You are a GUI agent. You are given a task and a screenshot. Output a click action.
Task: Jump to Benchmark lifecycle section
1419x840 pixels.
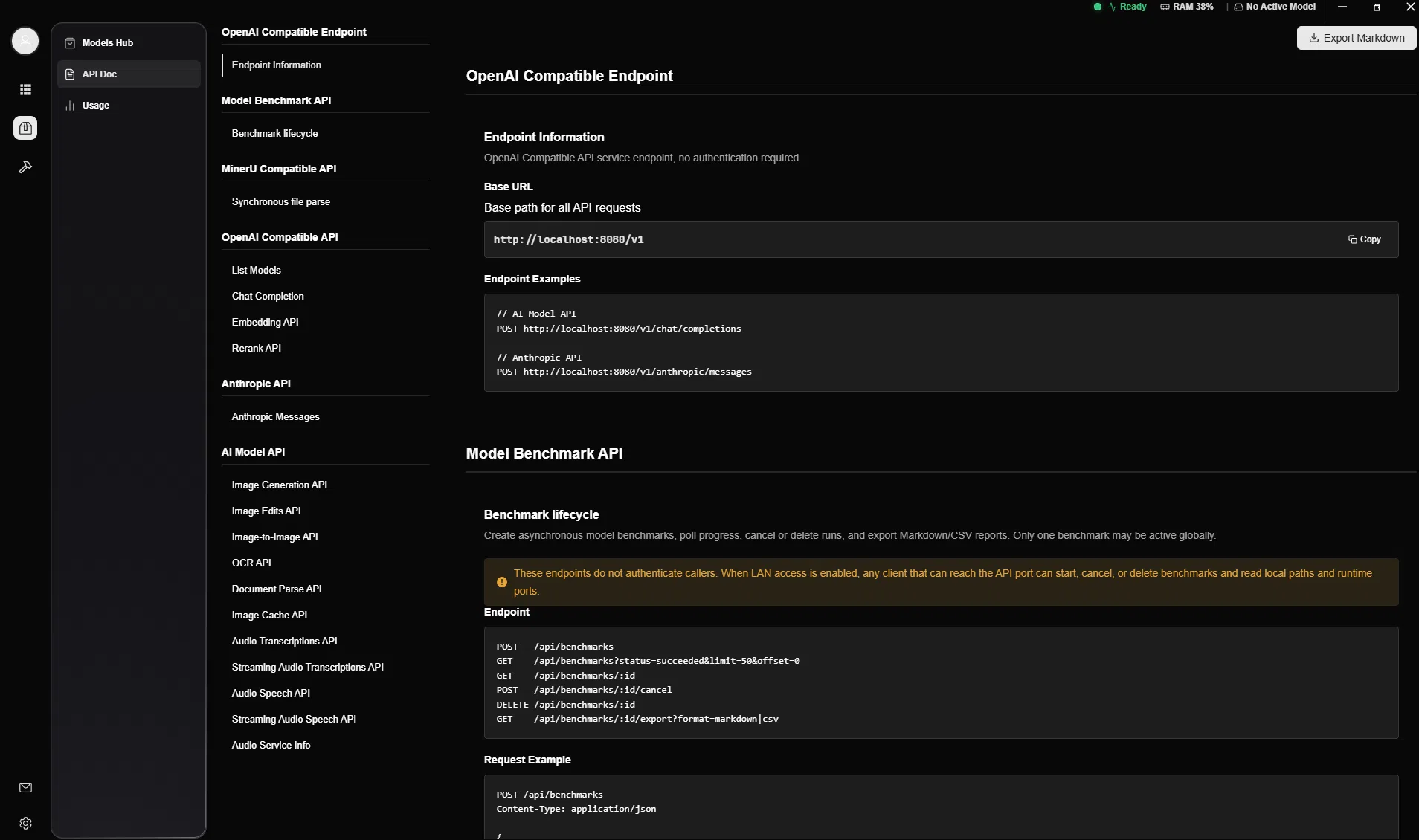(x=274, y=133)
